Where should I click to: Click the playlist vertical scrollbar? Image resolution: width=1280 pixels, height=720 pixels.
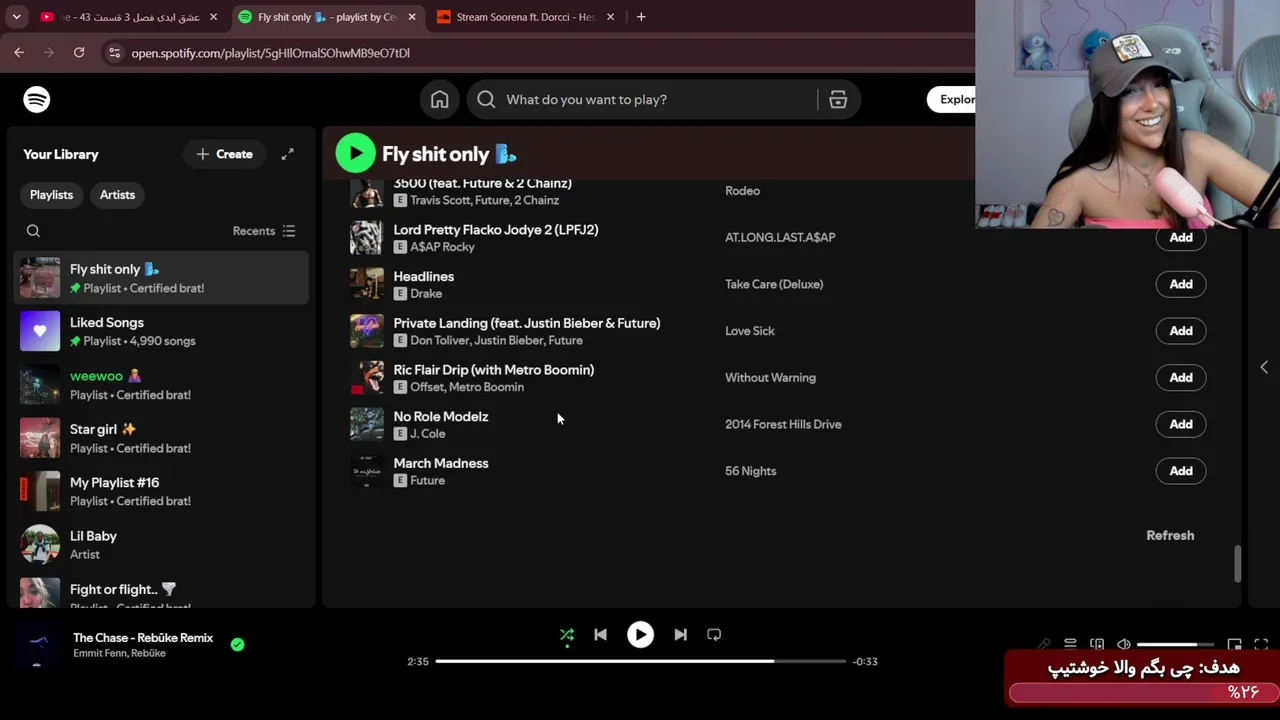(1237, 564)
